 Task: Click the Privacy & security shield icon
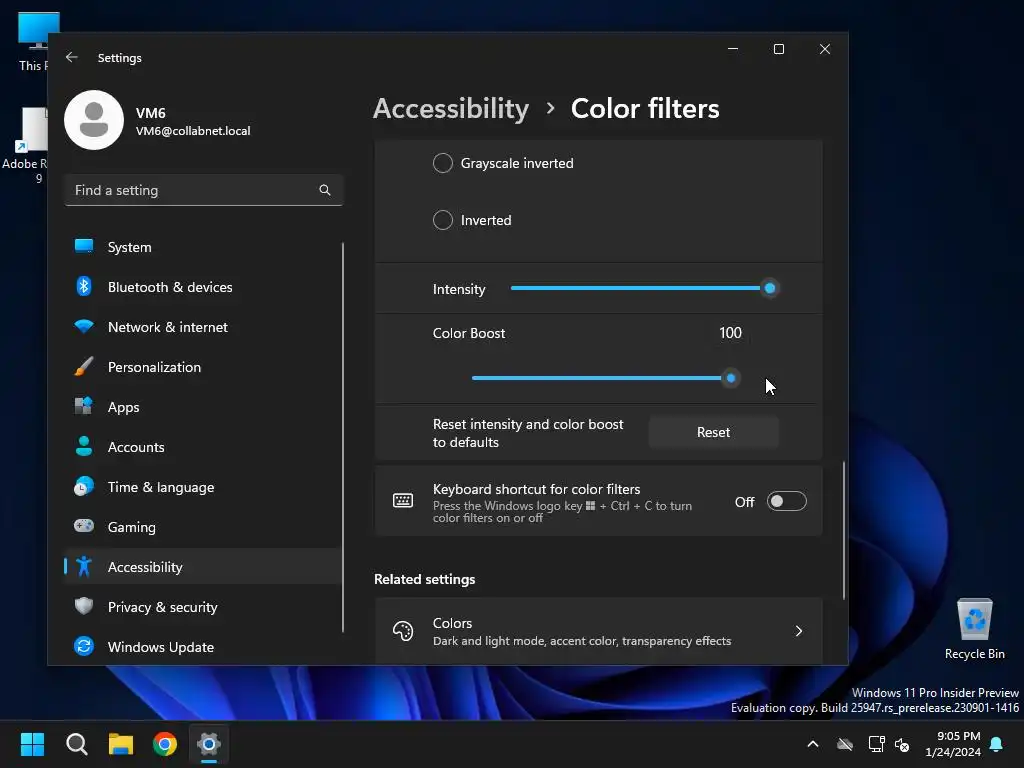click(84, 607)
